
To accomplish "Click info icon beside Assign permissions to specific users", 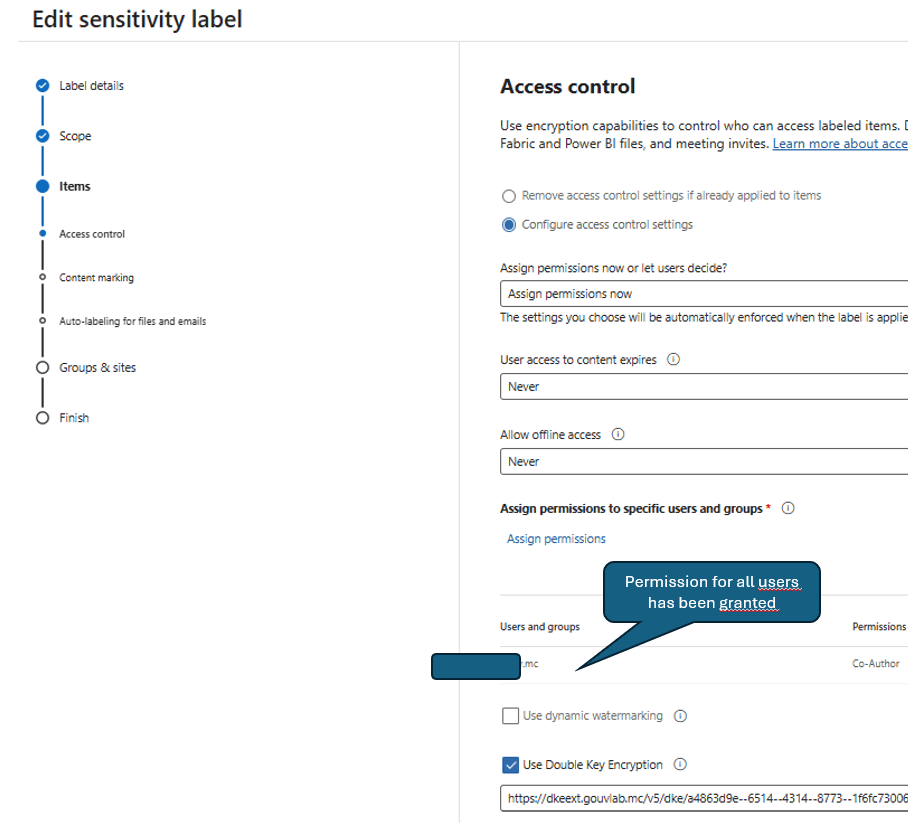I will tap(788, 508).
